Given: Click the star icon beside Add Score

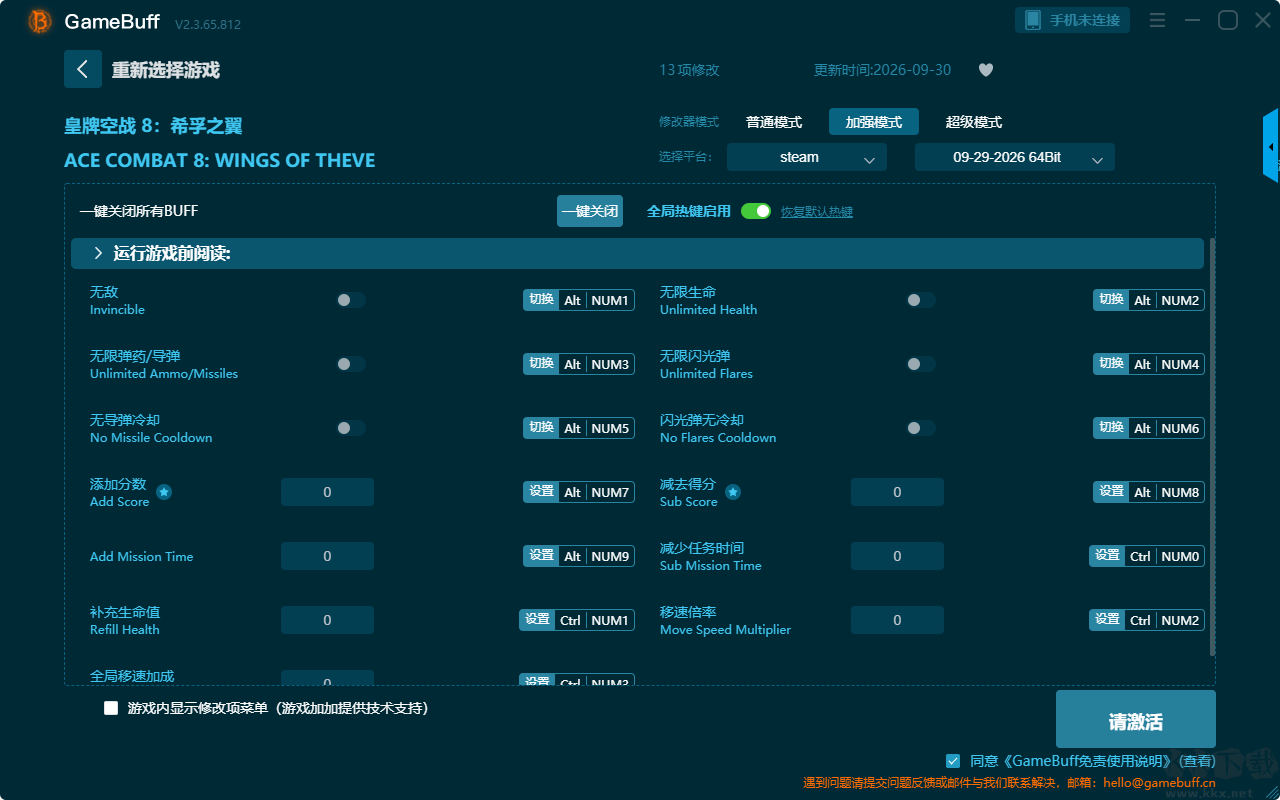Looking at the screenshot, I should 164,492.
